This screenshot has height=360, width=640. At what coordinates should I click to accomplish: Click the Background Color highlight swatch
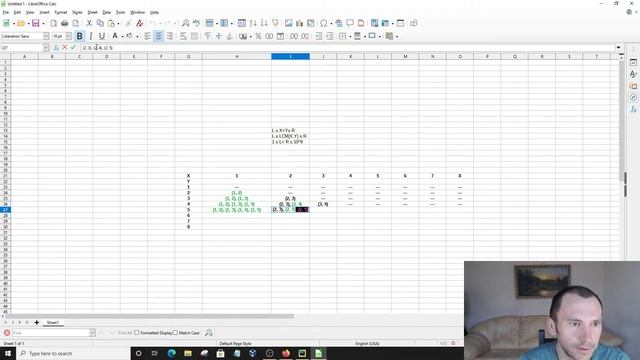tap(129, 36)
